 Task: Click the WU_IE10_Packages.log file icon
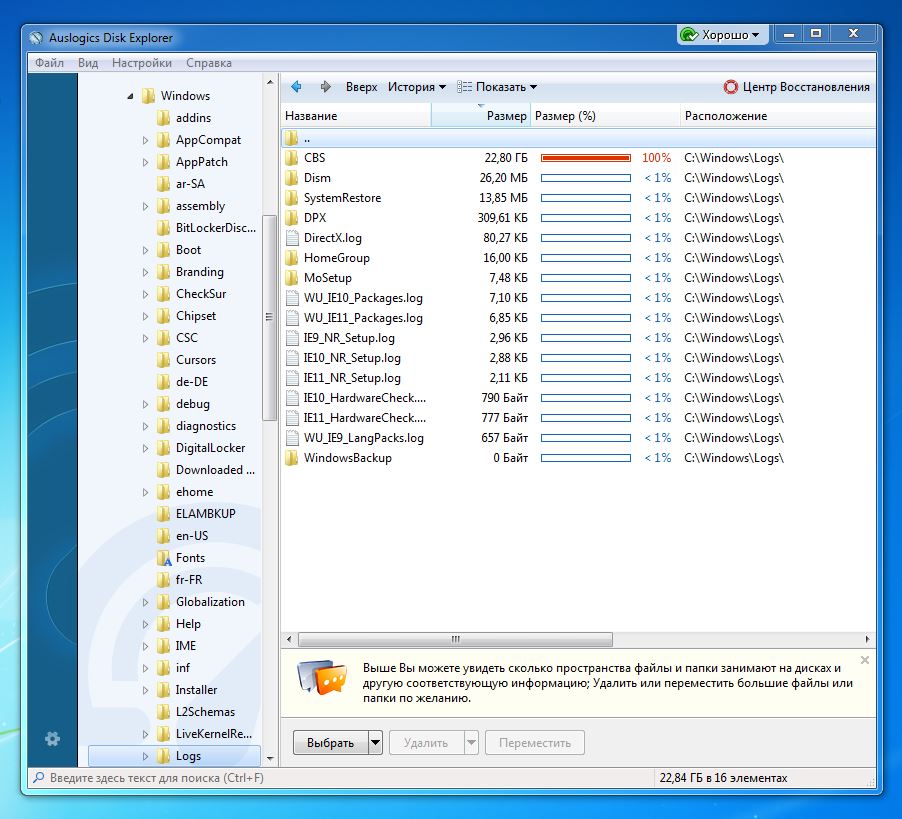(292, 298)
